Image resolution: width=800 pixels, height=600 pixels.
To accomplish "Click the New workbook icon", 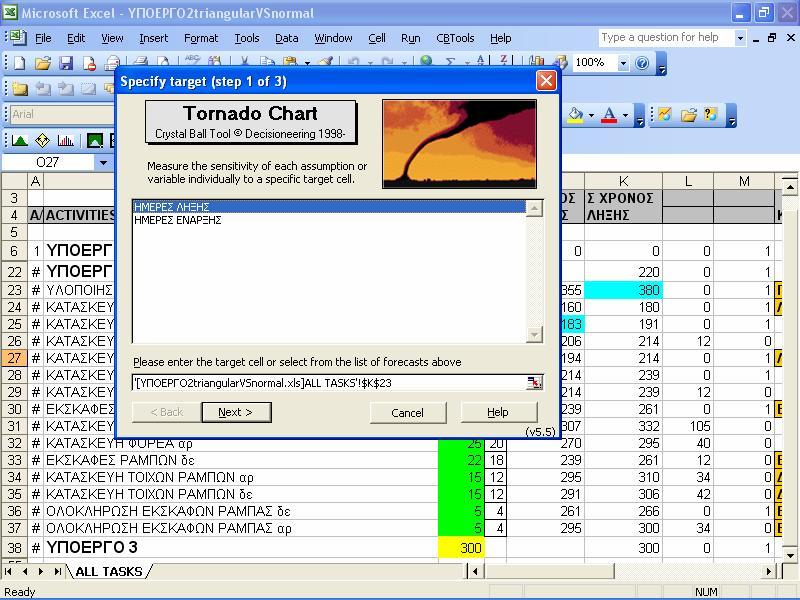I will tap(19, 63).
